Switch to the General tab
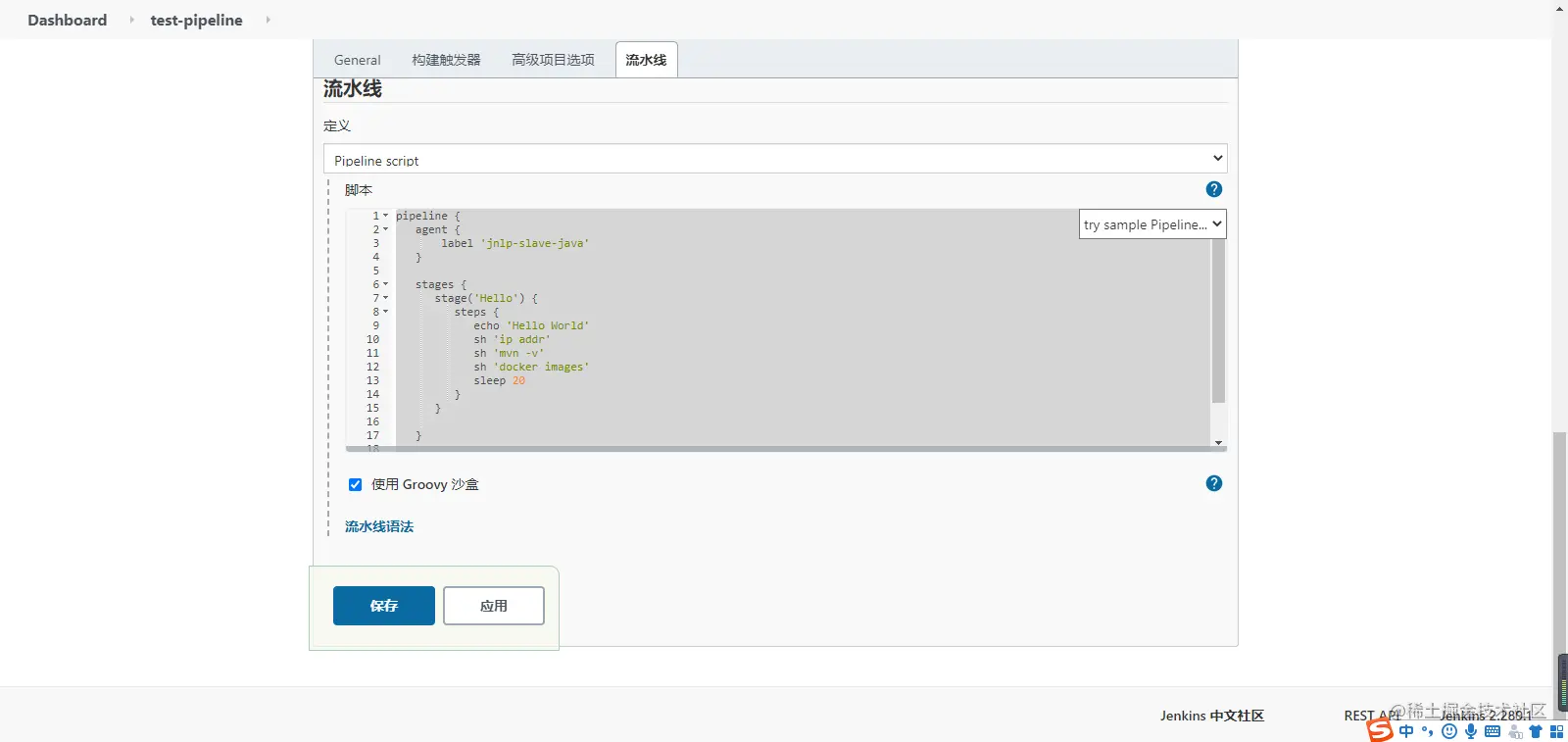Image resolution: width=1568 pixels, height=742 pixels. (x=357, y=60)
